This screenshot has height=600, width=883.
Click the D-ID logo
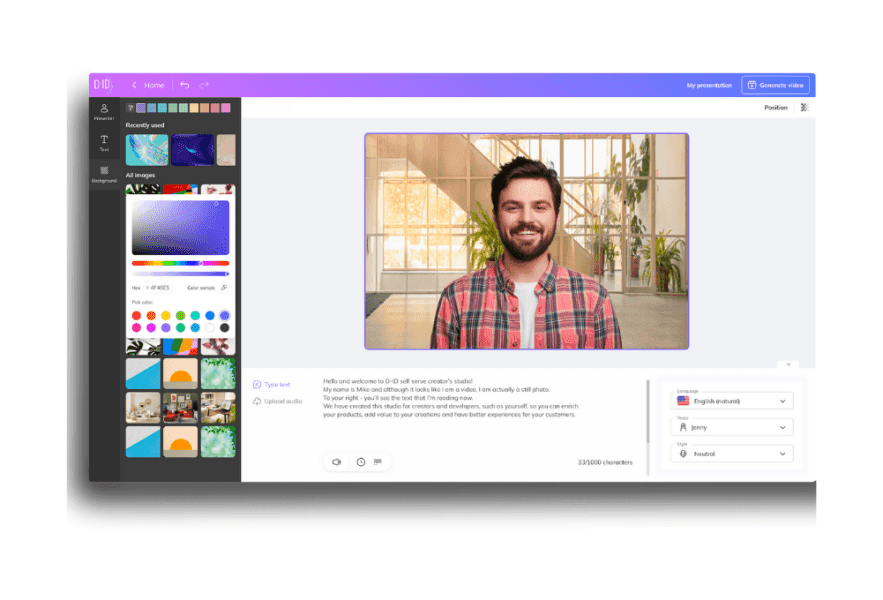103,85
